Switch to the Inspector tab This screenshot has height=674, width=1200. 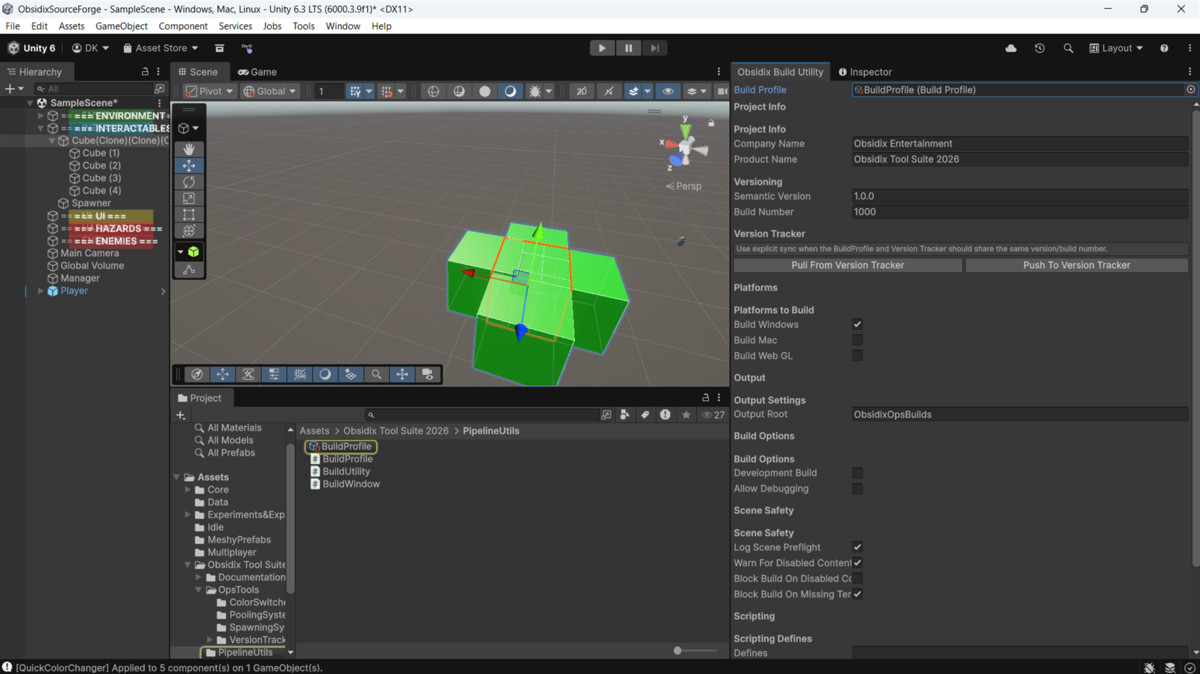click(x=865, y=72)
